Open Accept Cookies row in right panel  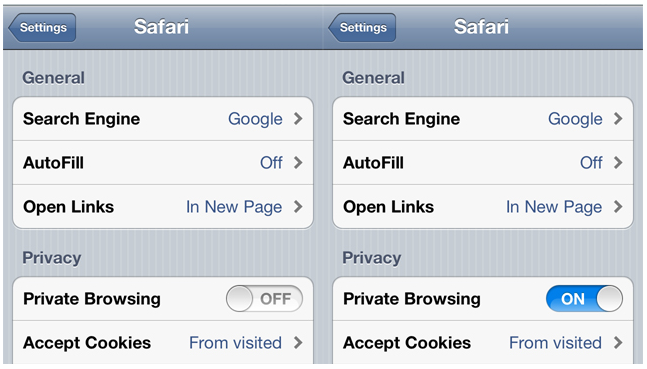point(483,343)
